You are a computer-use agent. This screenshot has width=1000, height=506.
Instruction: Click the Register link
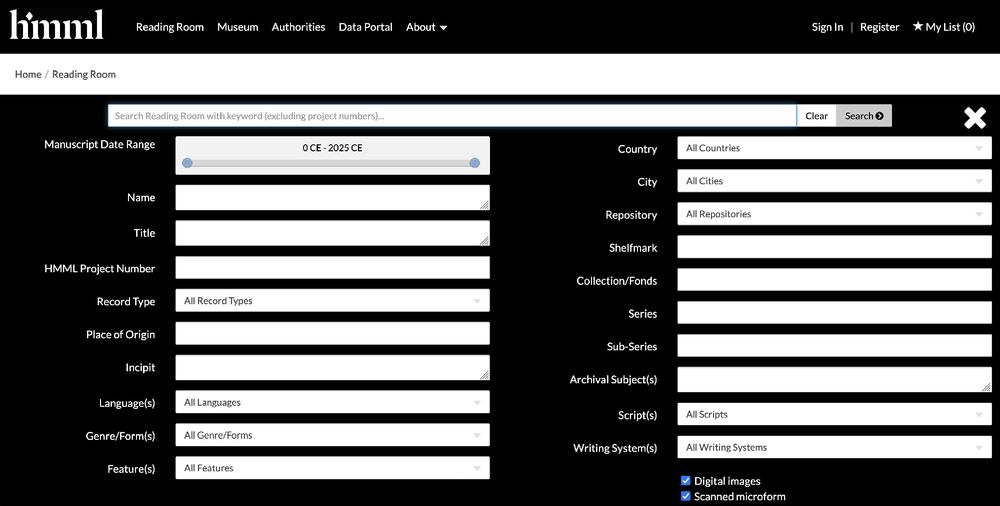[879, 27]
